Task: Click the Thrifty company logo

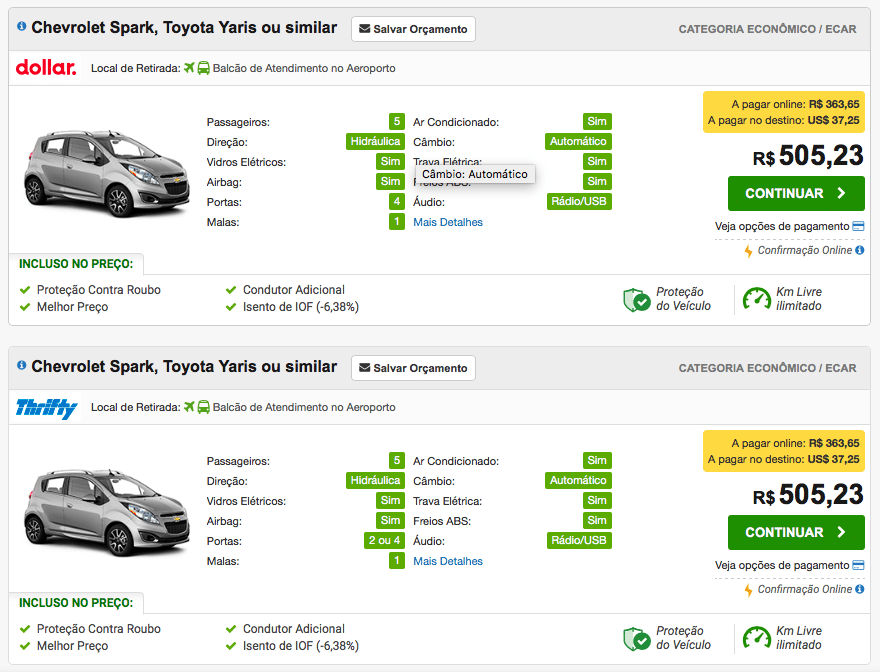Action: tap(47, 408)
